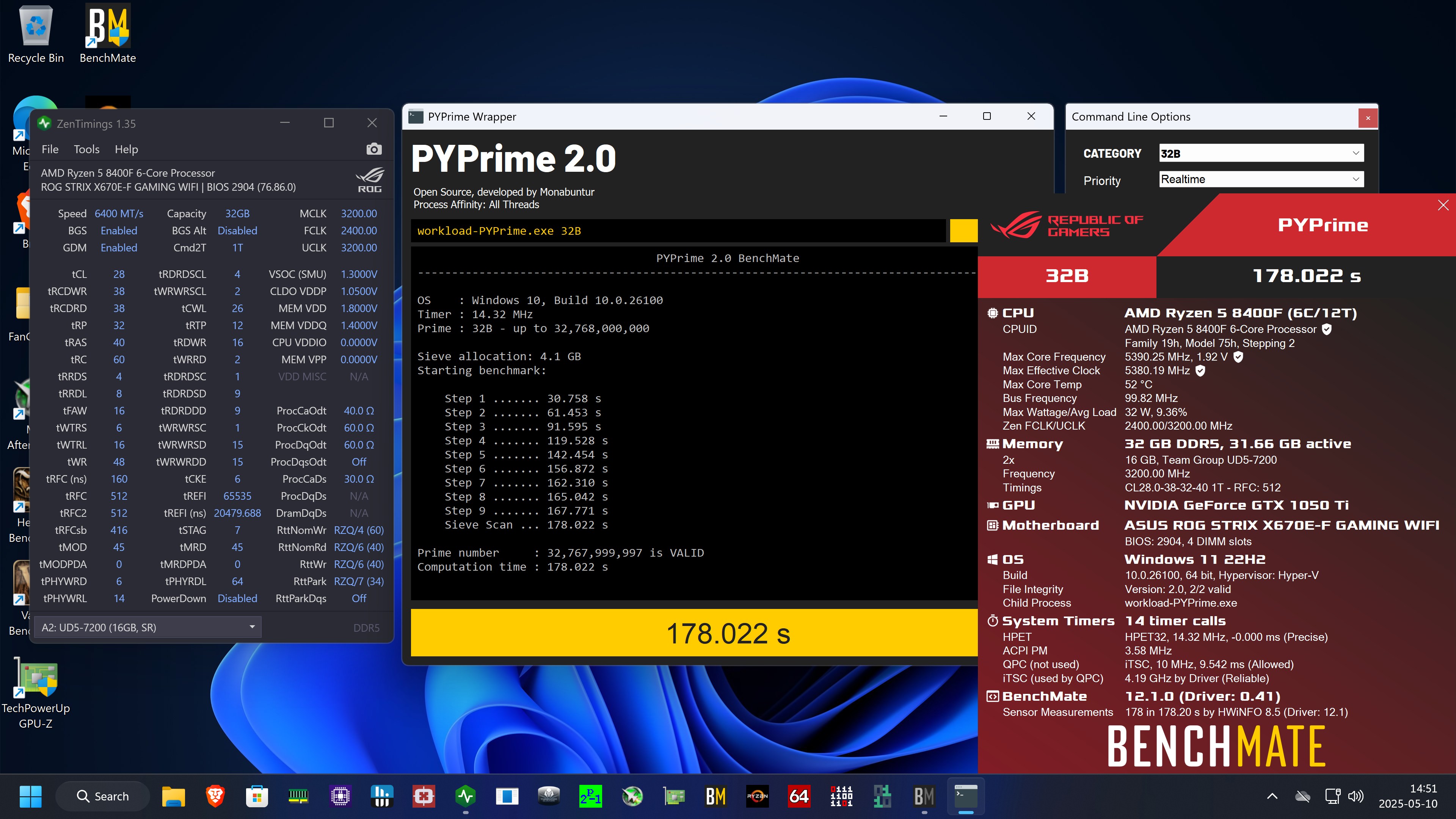
Task: Click the Republic of Gamers logo
Action: coord(1067,226)
